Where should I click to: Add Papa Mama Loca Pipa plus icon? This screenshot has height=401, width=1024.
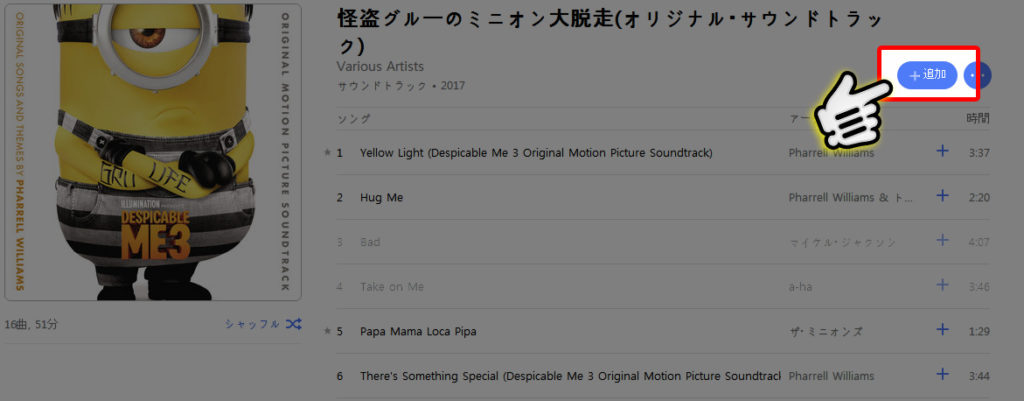942,330
